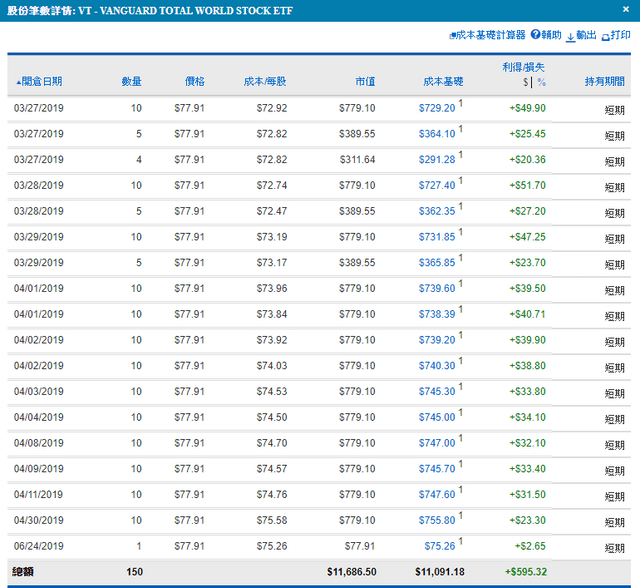Screen dimensions: 640x588
Task: Click market value $311.64
Action: click(x=358, y=160)
